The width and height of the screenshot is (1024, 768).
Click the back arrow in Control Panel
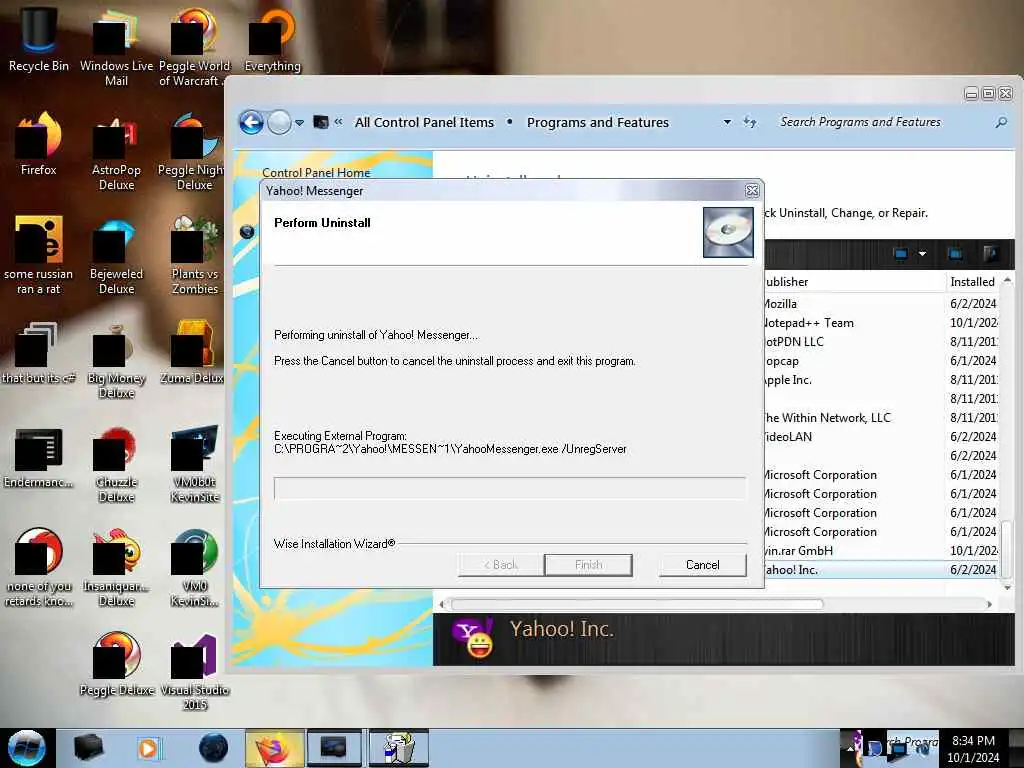(x=251, y=122)
